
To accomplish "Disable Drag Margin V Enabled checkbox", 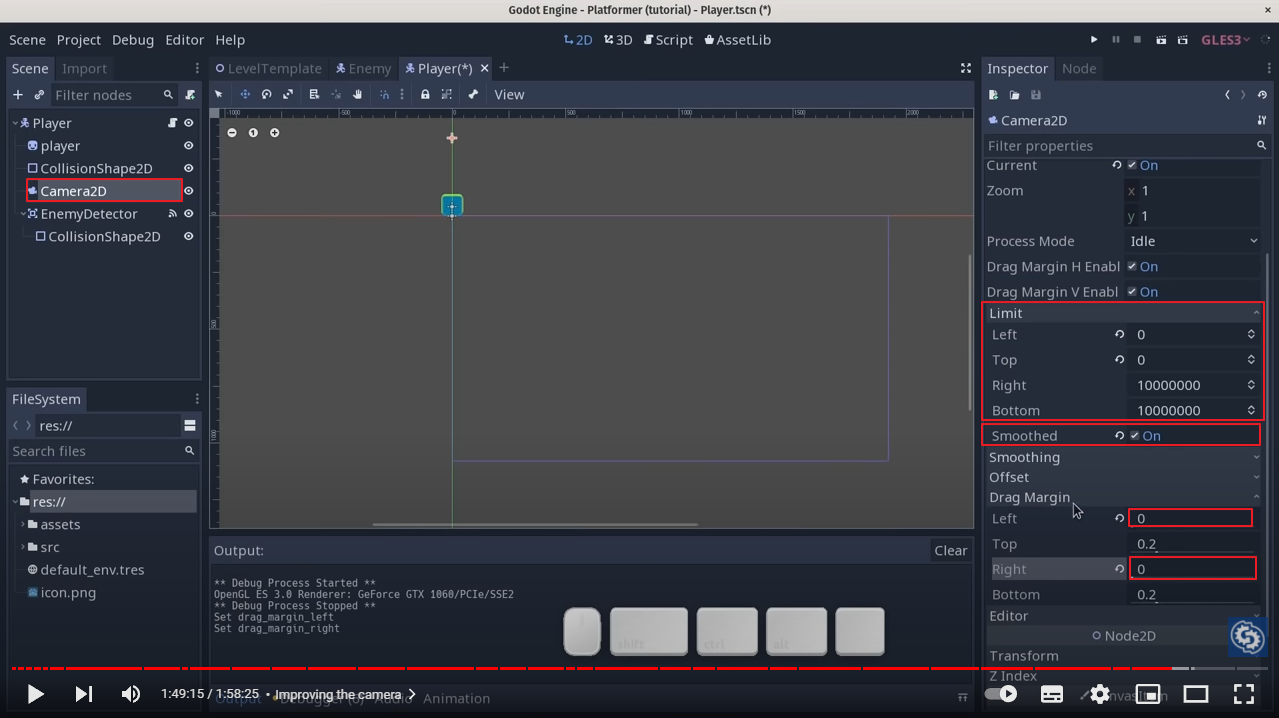I will [x=1132, y=292].
